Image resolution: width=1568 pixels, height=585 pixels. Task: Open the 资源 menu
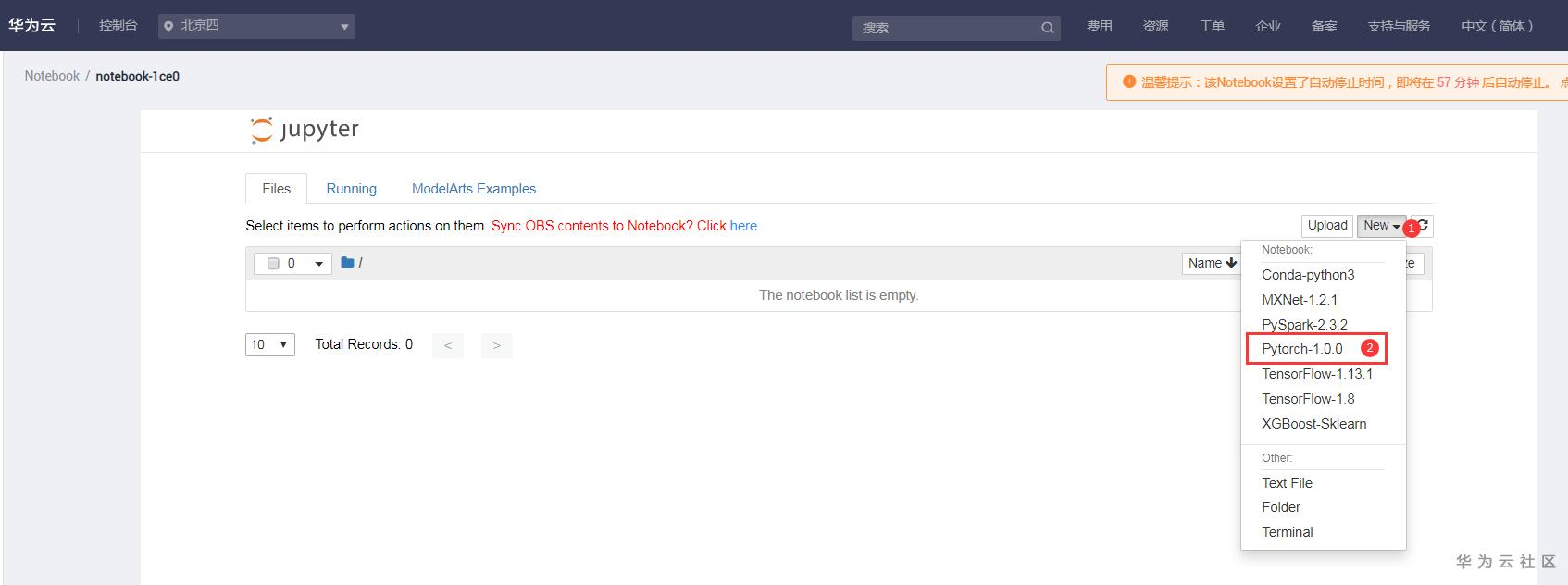(1155, 26)
